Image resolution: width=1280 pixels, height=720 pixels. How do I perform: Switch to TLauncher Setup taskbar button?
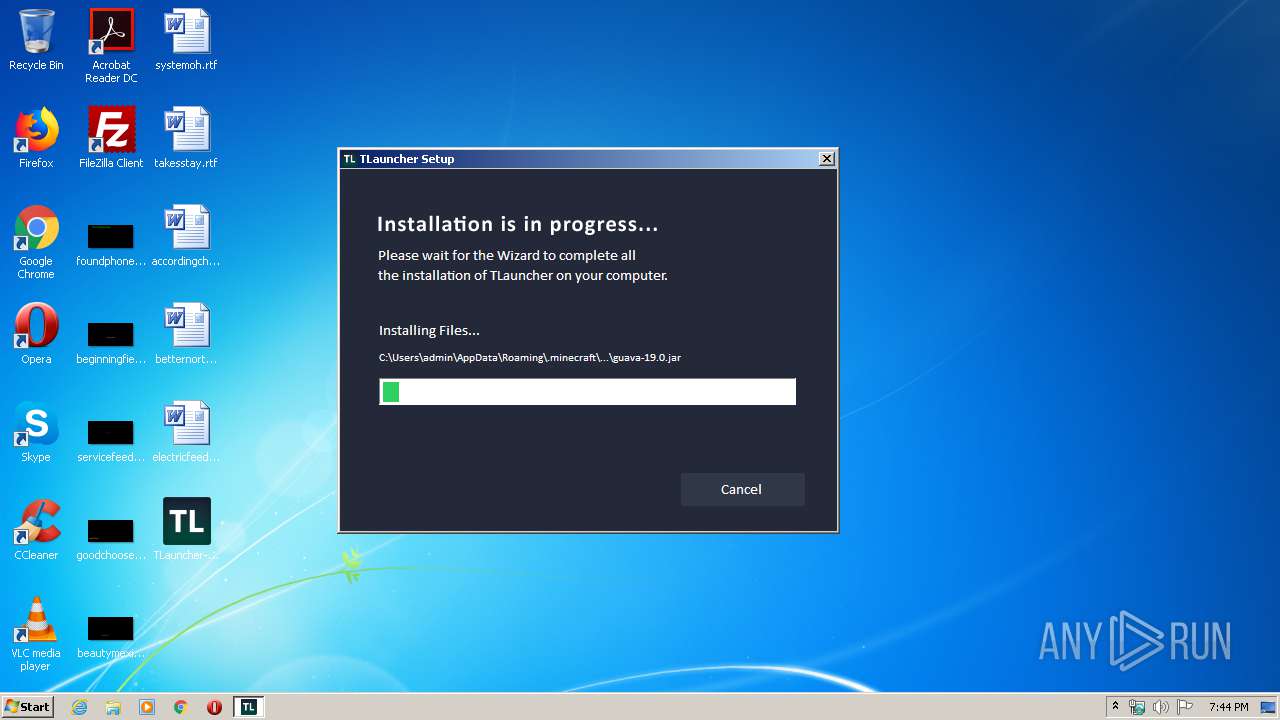249,707
